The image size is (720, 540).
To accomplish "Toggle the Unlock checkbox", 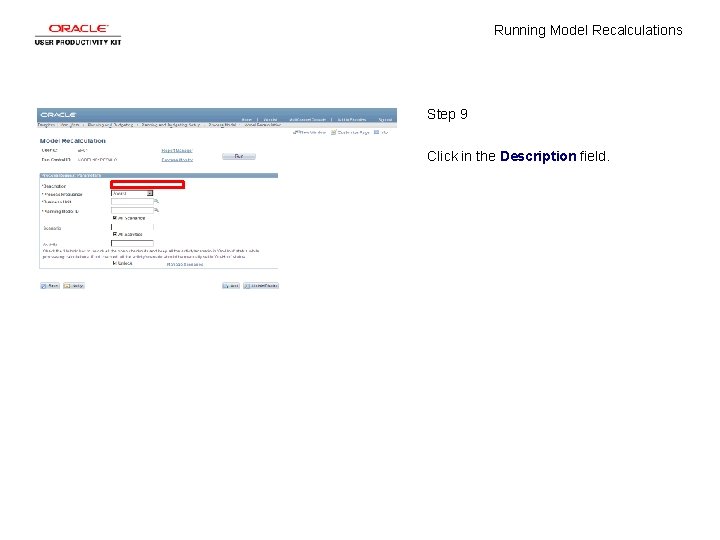I will coord(115,264).
